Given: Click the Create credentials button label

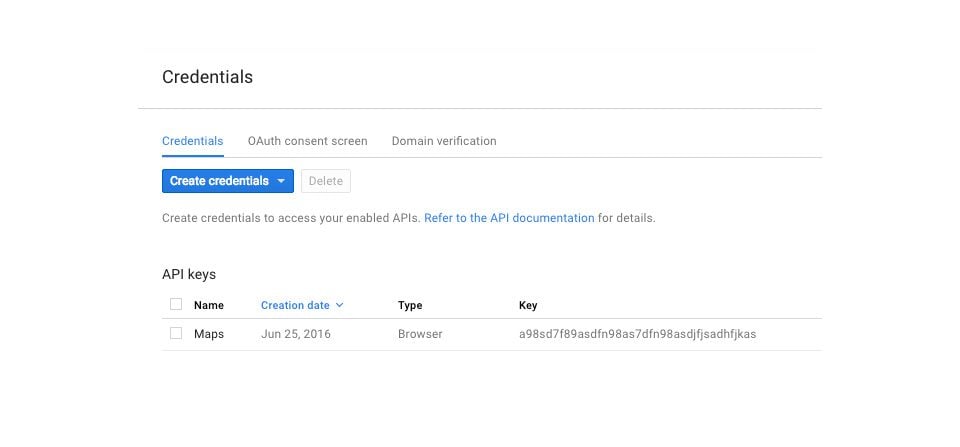Looking at the screenshot, I should 219,181.
